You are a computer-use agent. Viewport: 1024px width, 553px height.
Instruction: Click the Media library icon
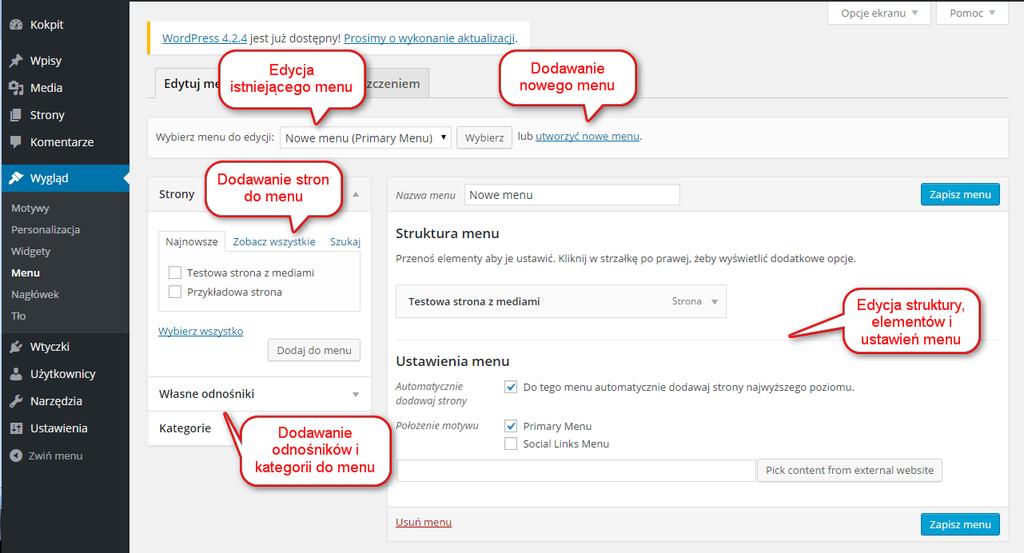pos(16,88)
